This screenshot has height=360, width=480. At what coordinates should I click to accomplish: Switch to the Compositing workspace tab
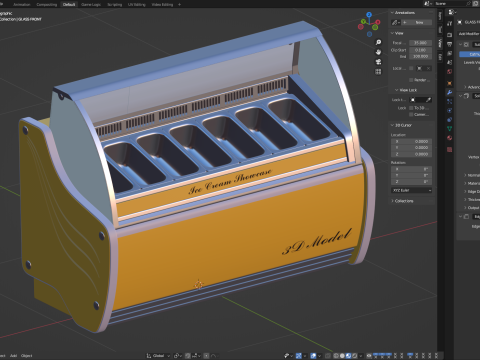pyautogui.click(x=46, y=4)
